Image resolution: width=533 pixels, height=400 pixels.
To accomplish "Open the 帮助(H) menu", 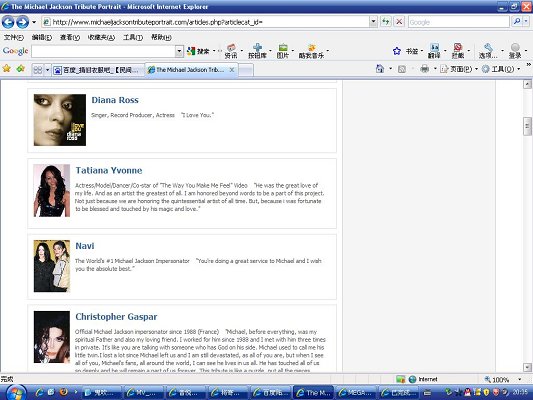I will [x=161, y=37].
